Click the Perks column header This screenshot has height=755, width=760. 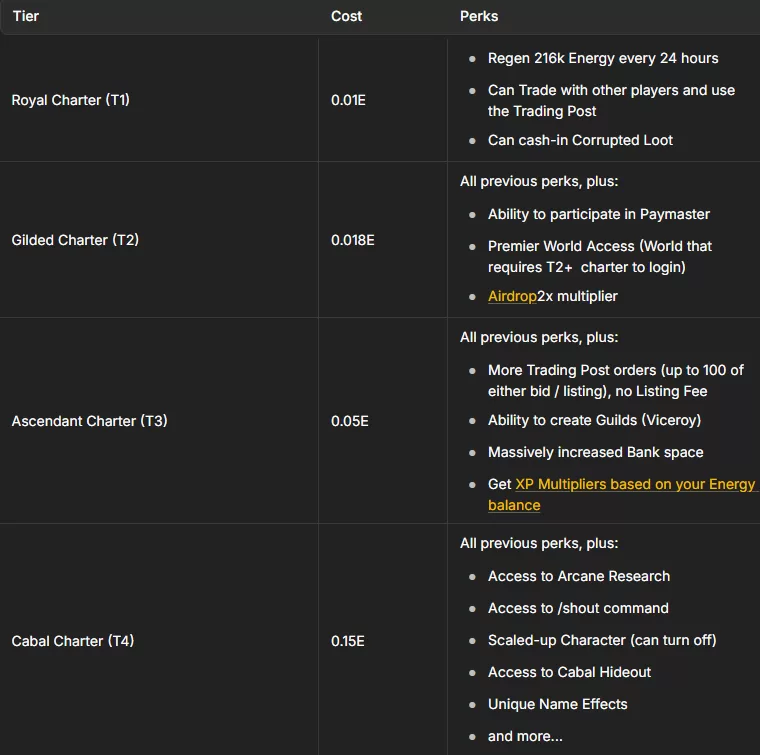(x=479, y=17)
